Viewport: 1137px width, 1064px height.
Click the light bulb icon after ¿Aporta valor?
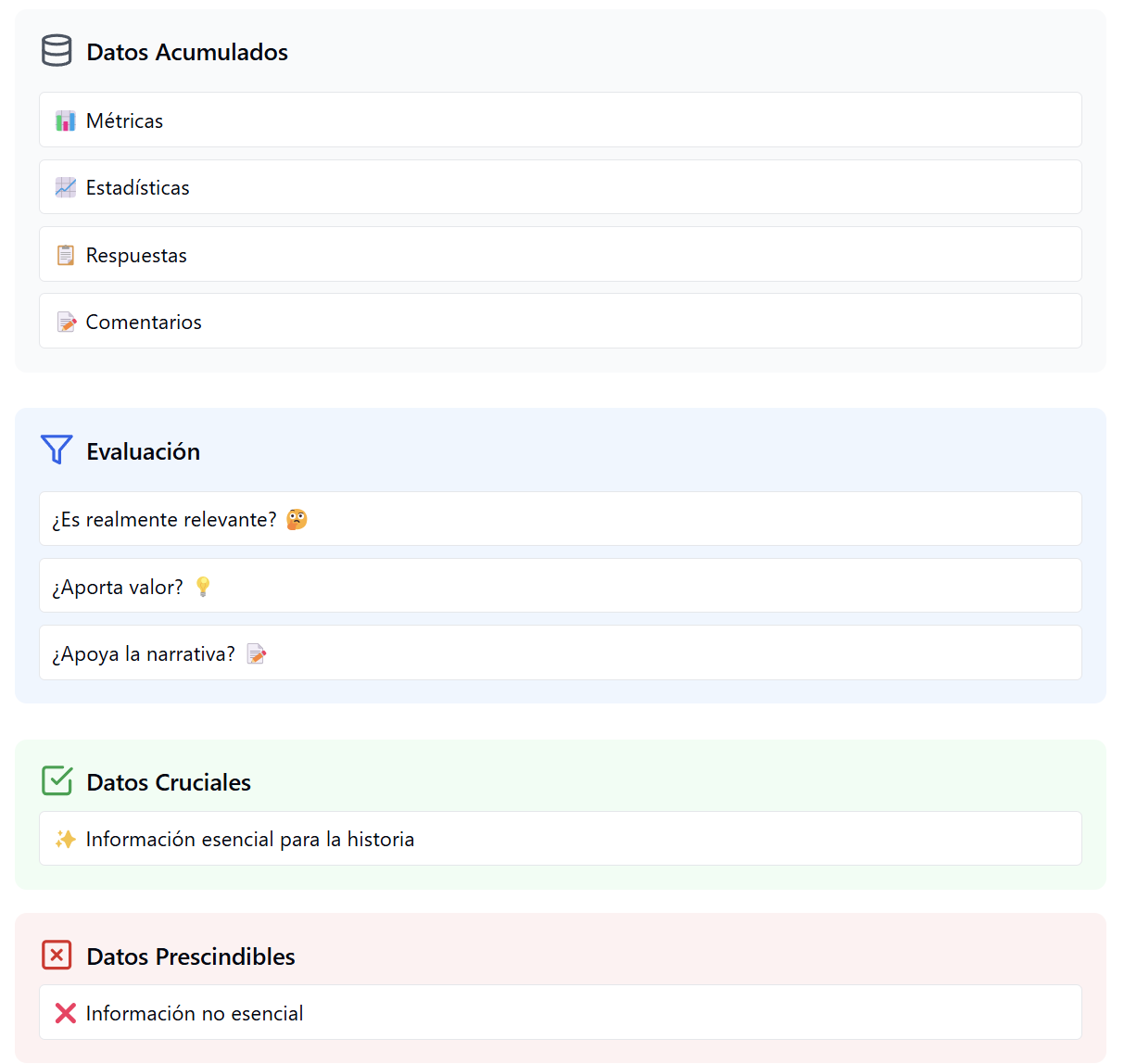click(x=203, y=587)
